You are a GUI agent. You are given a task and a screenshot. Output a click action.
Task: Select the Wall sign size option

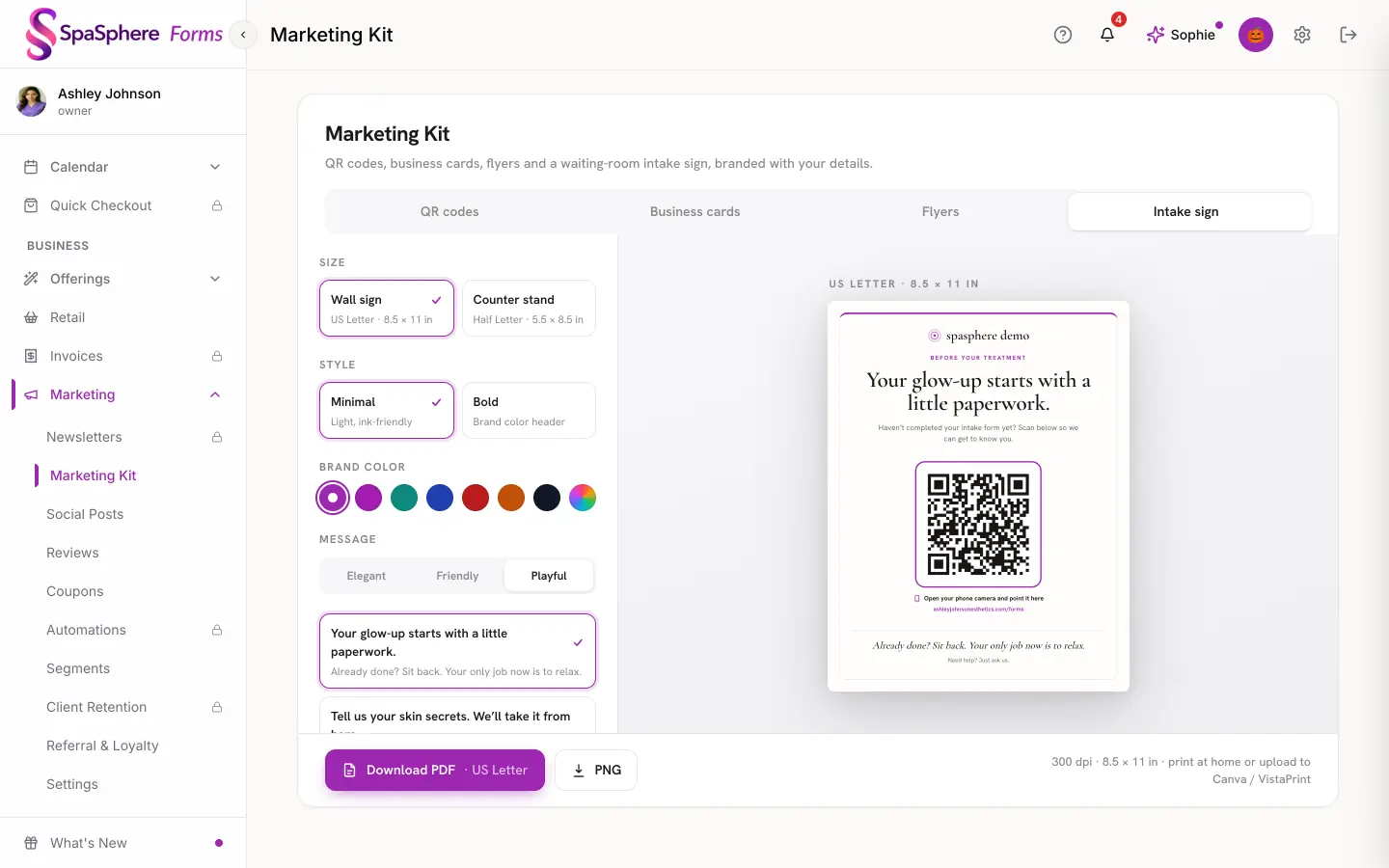tap(387, 309)
